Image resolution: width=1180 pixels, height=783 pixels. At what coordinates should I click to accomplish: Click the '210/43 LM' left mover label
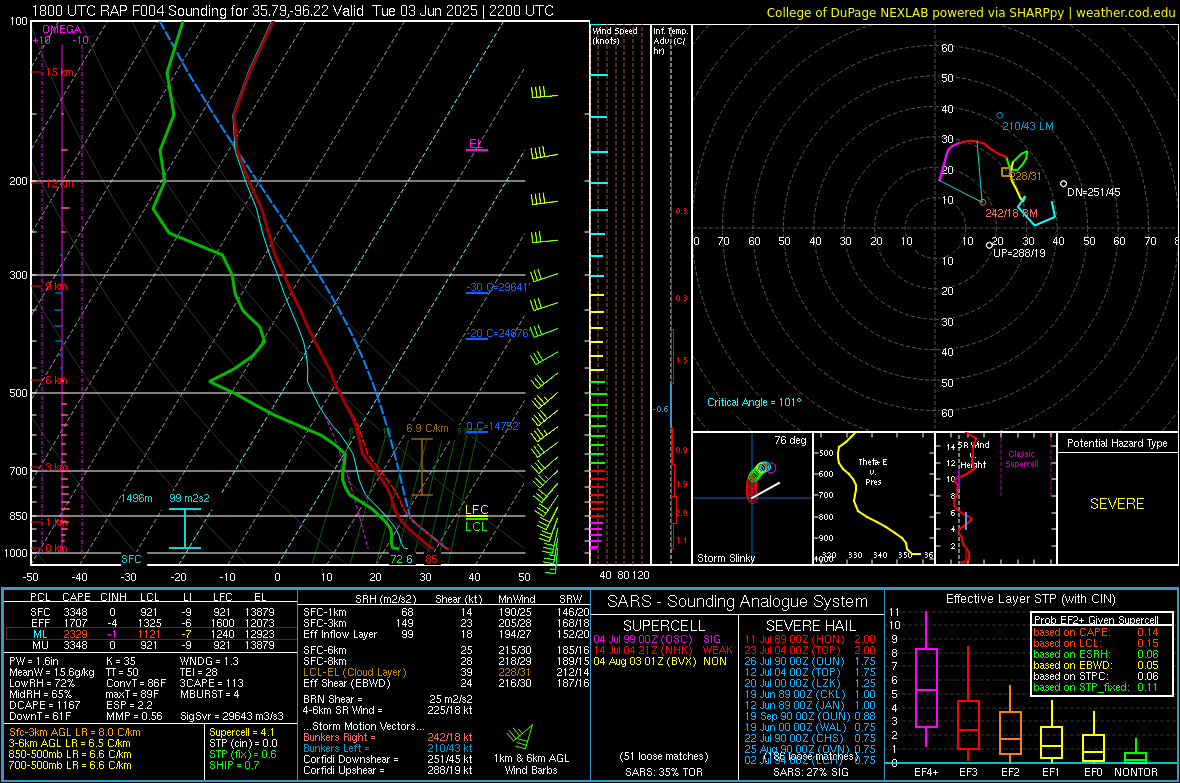point(1028,126)
